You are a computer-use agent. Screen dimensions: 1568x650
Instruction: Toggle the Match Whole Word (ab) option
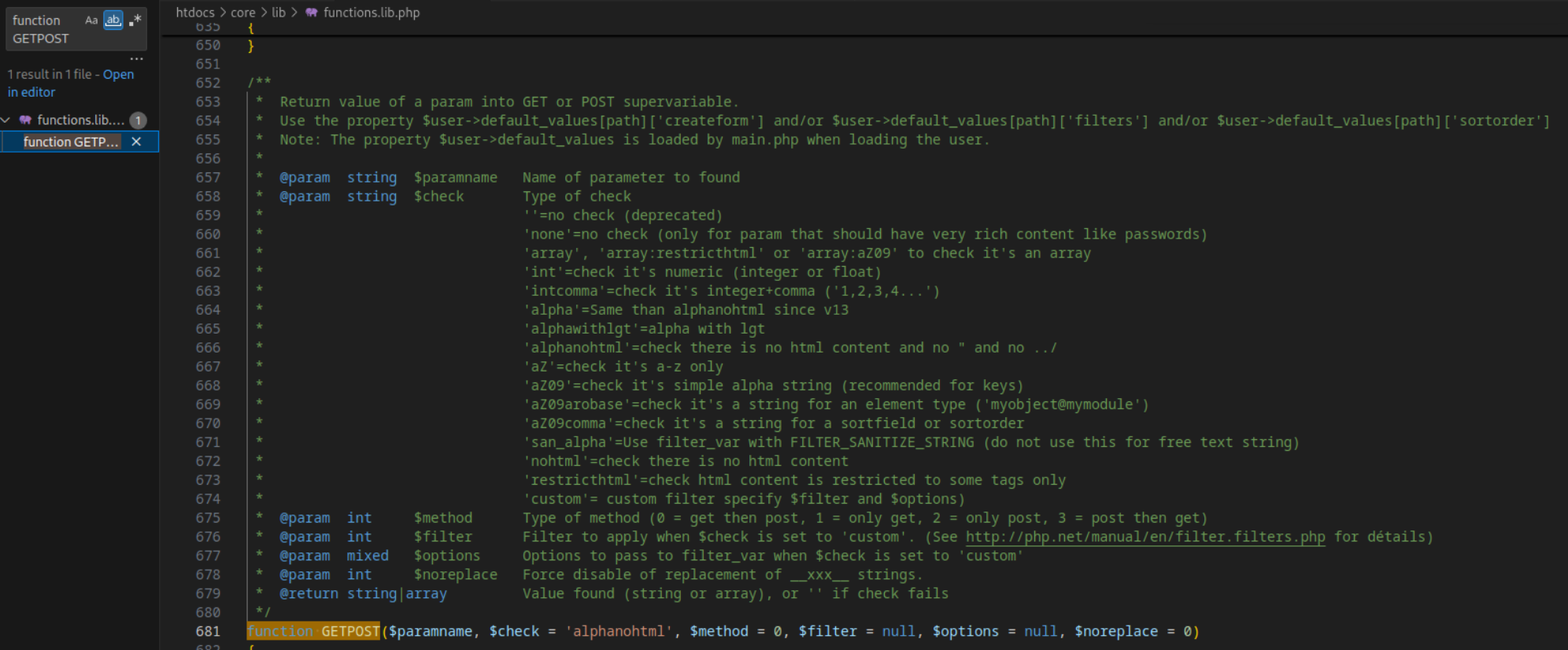pyautogui.click(x=113, y=20)
